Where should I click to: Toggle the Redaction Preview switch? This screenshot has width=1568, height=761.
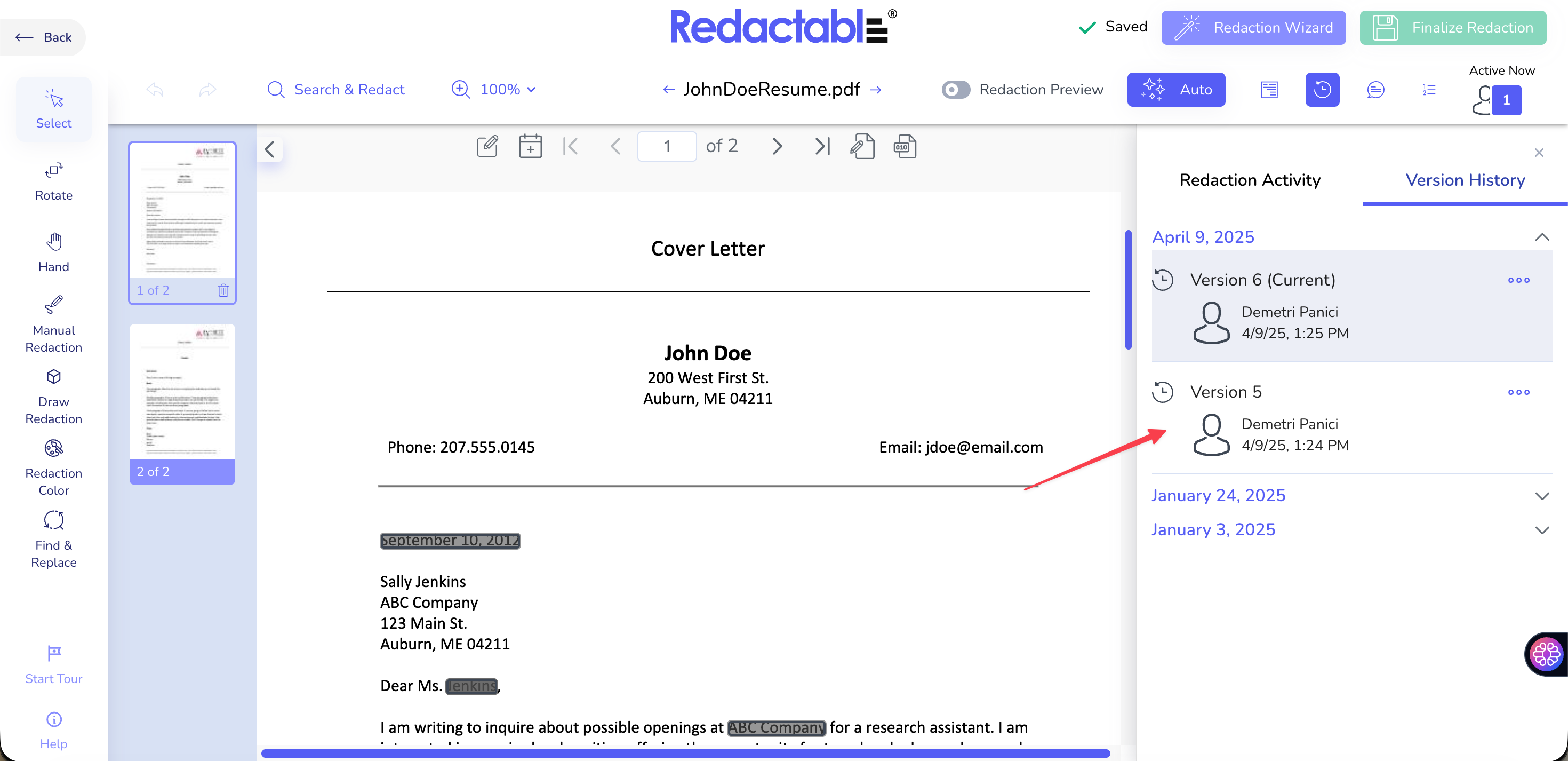(x=956, y=90)
